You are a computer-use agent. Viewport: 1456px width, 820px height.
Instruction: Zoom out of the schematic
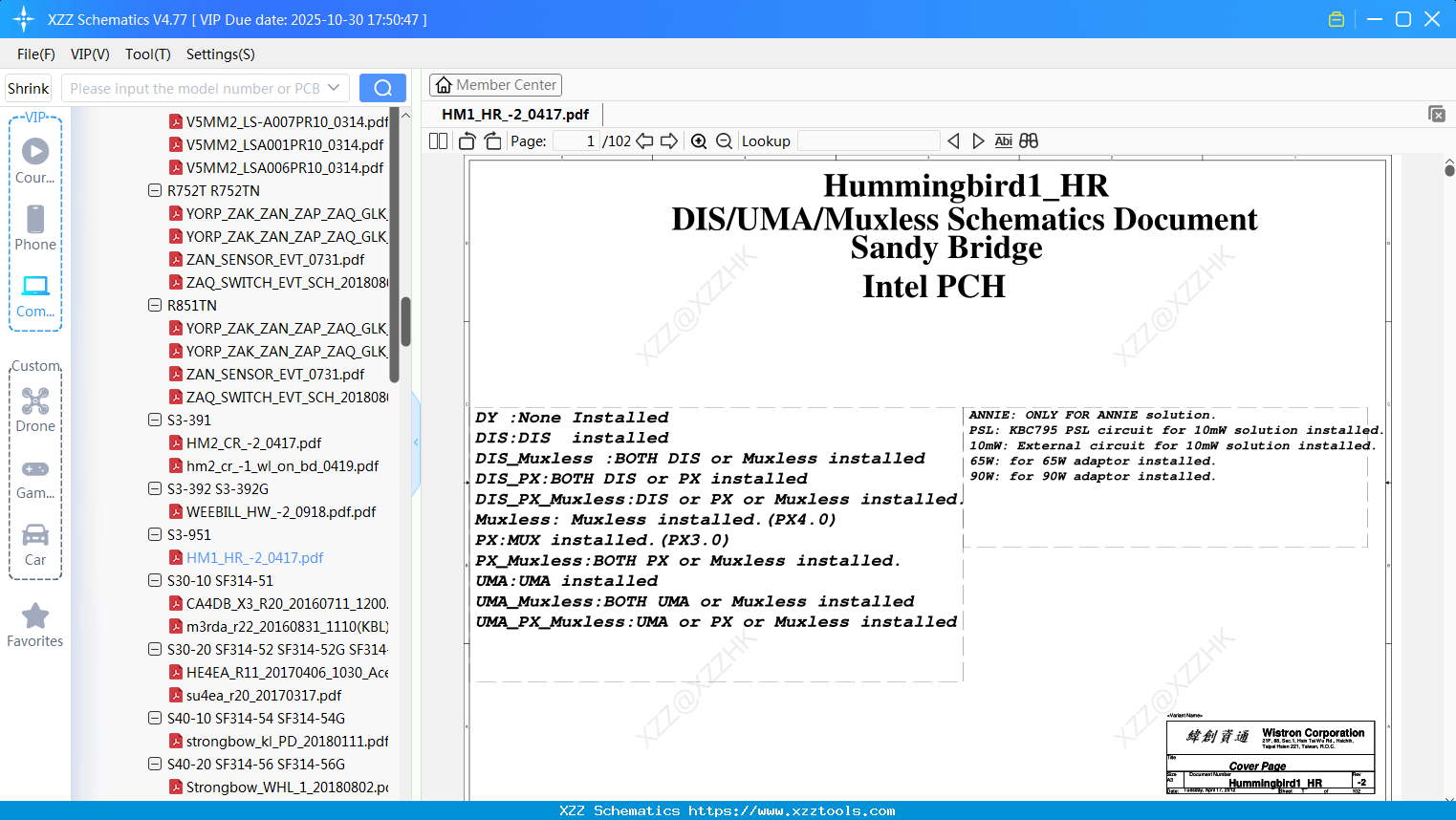pos(724,141)
